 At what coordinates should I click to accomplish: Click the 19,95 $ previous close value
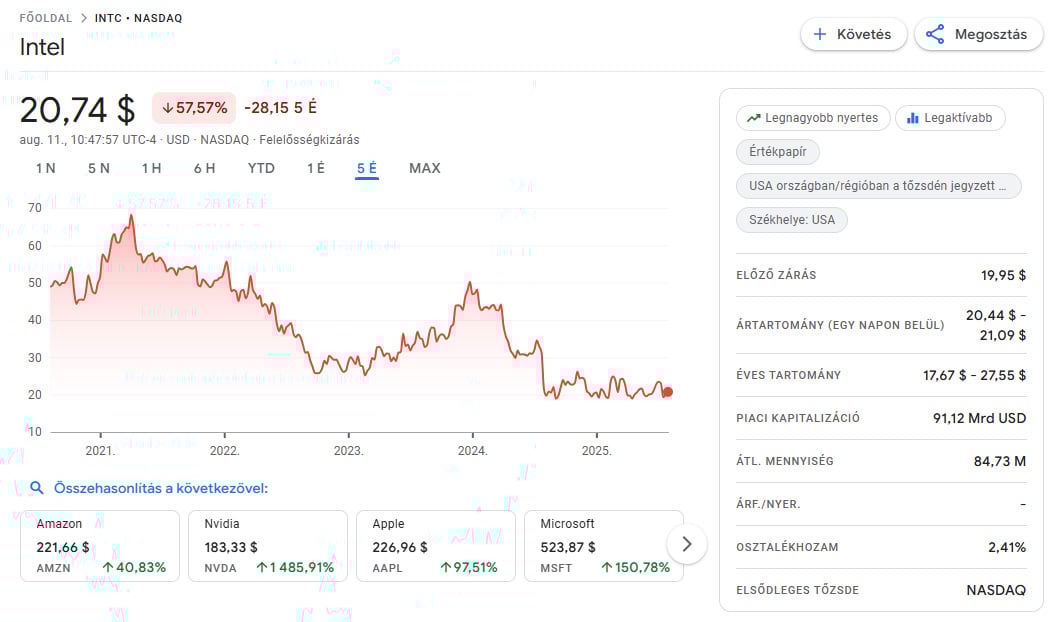(1003, 275)
